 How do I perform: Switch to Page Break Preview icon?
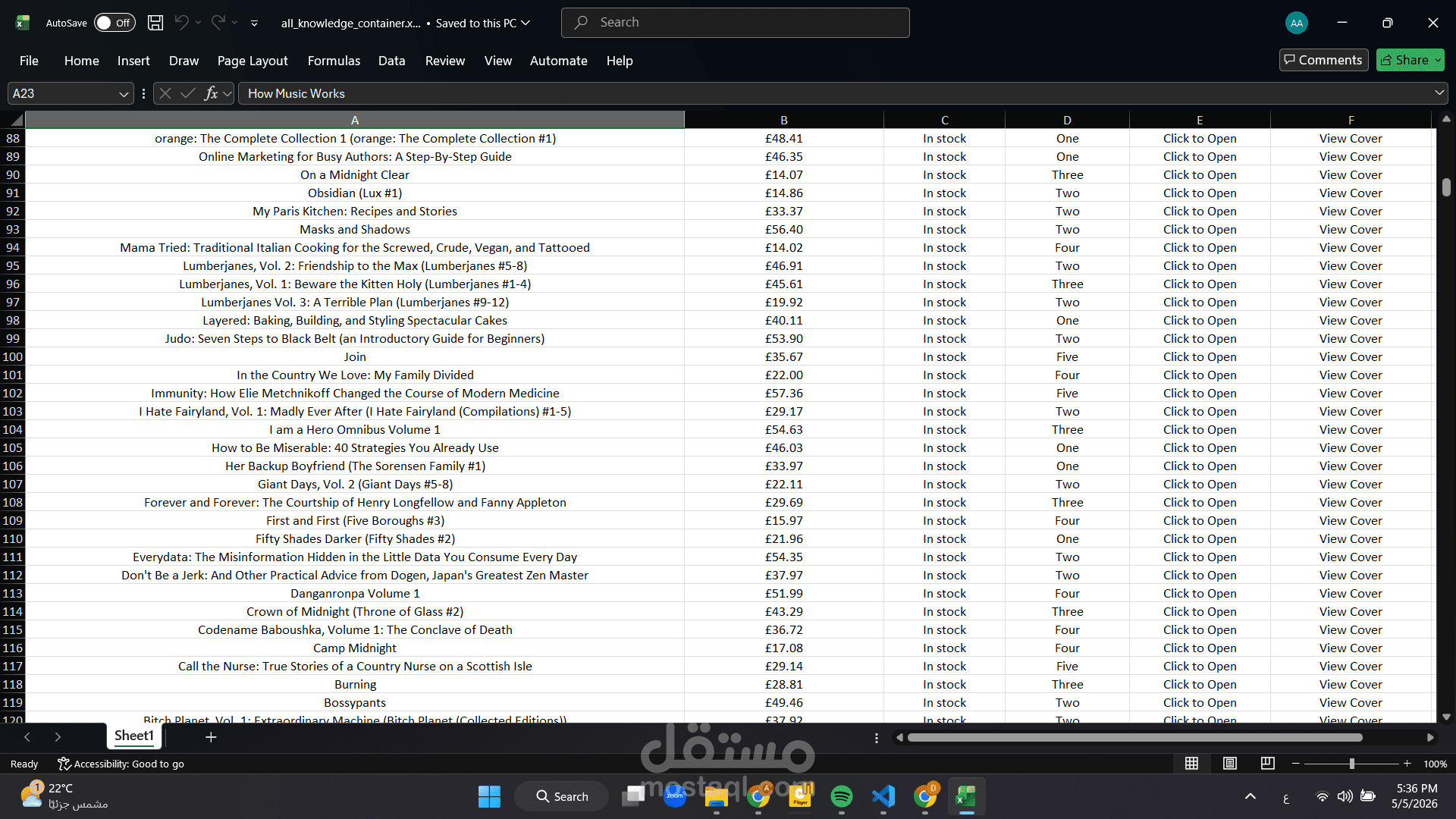1267,764
